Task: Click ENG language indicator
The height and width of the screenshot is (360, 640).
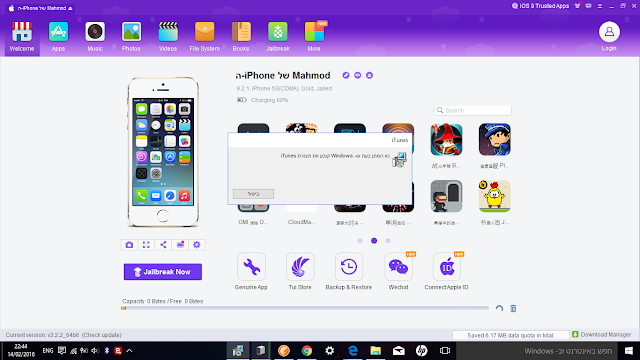Action: 48,351
